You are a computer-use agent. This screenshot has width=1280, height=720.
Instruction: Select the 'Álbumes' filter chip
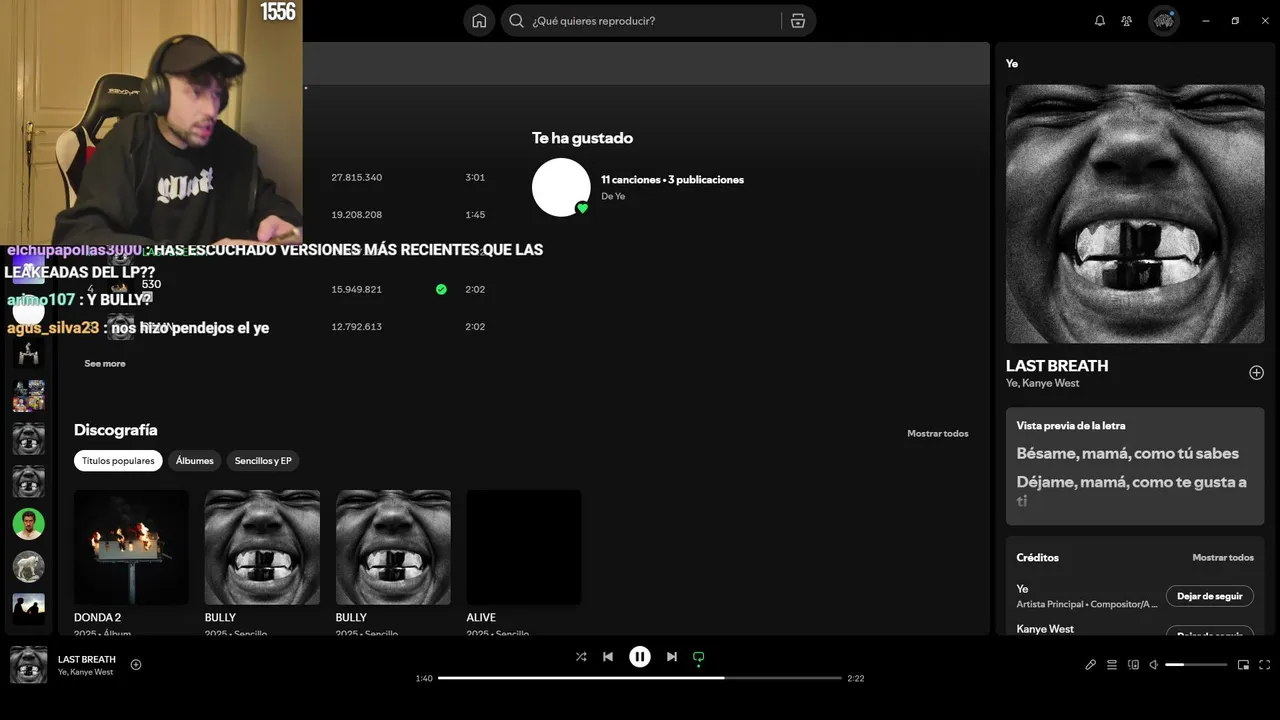tap(195, 461)
